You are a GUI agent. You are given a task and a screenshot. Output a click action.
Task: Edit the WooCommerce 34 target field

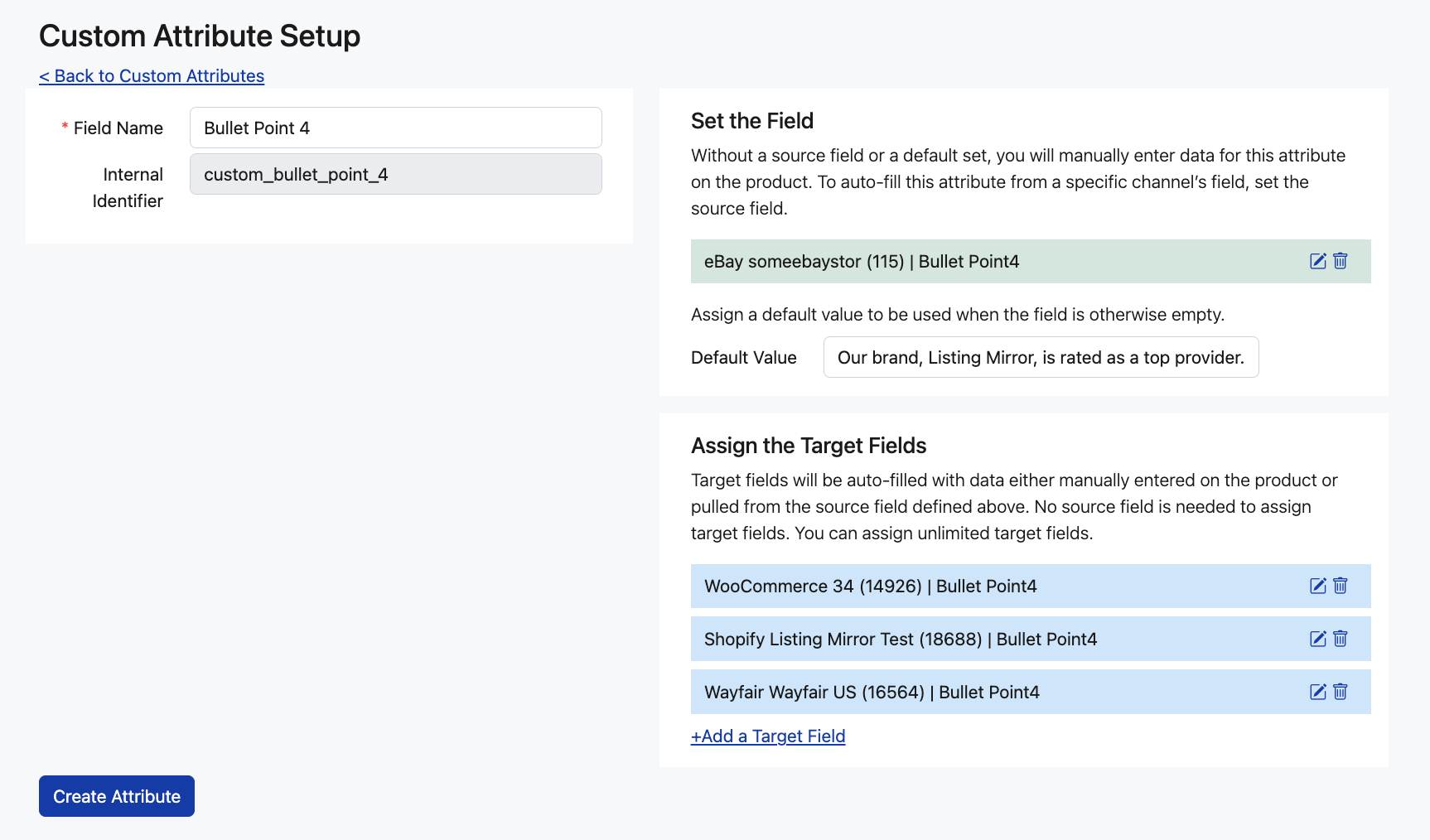click(x=1317, y=586)
